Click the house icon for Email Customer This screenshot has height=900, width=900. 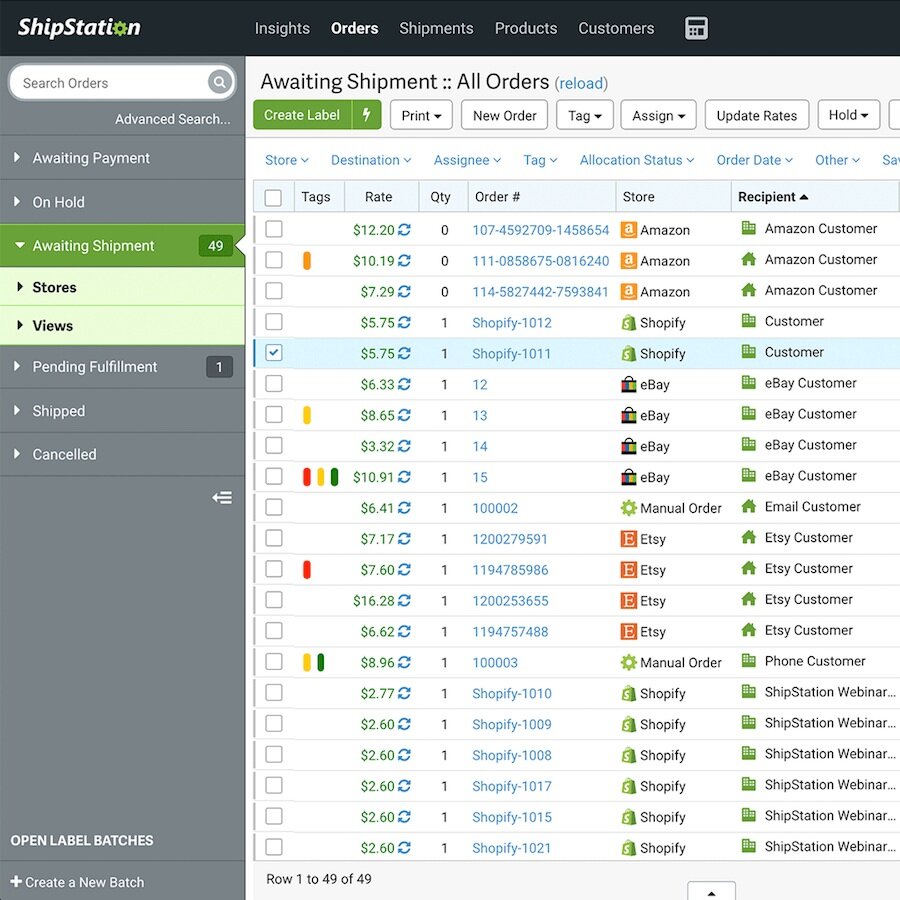(x=748, y=506)
